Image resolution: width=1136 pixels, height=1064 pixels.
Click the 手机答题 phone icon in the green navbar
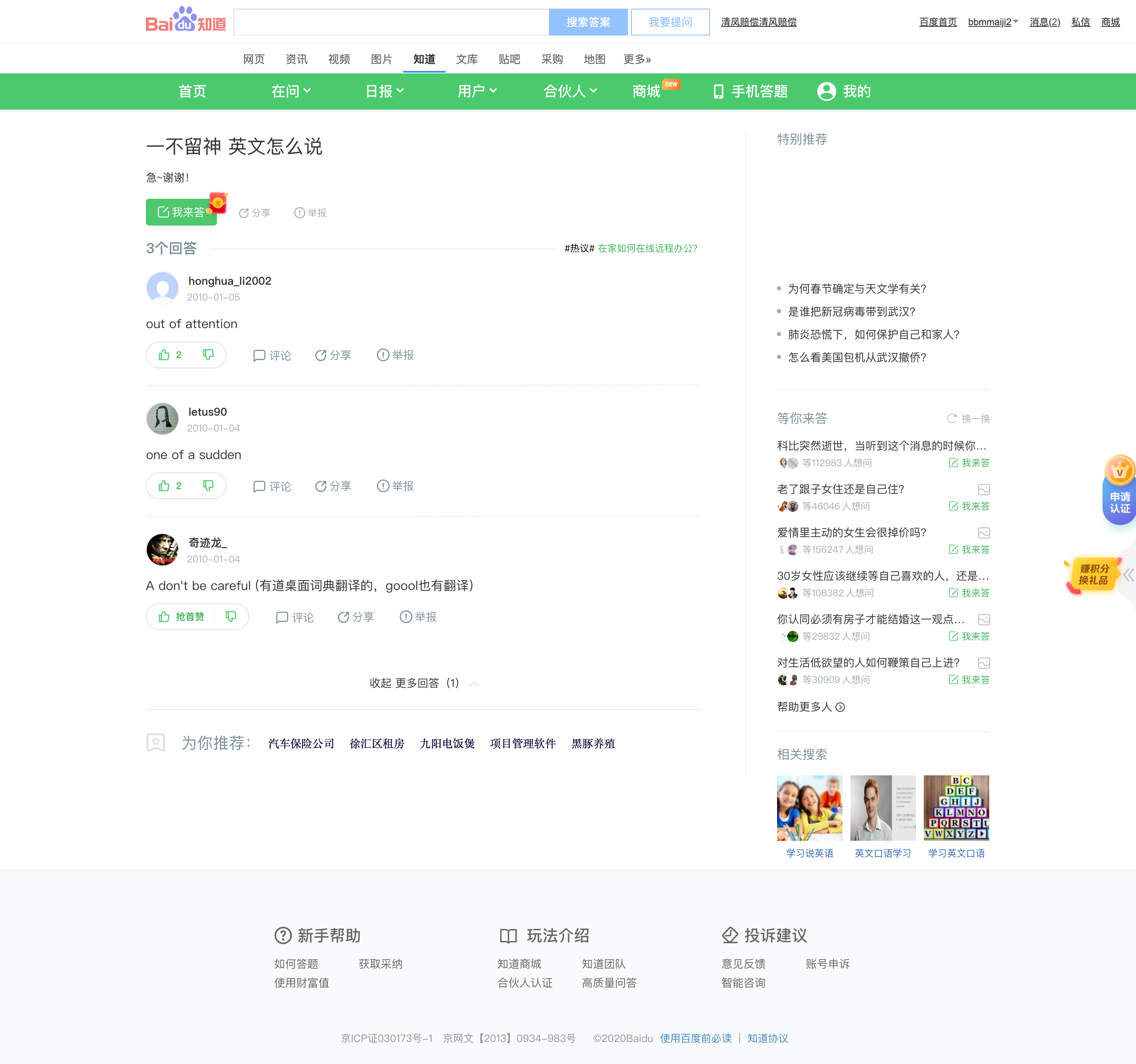[x=718, y=91]
